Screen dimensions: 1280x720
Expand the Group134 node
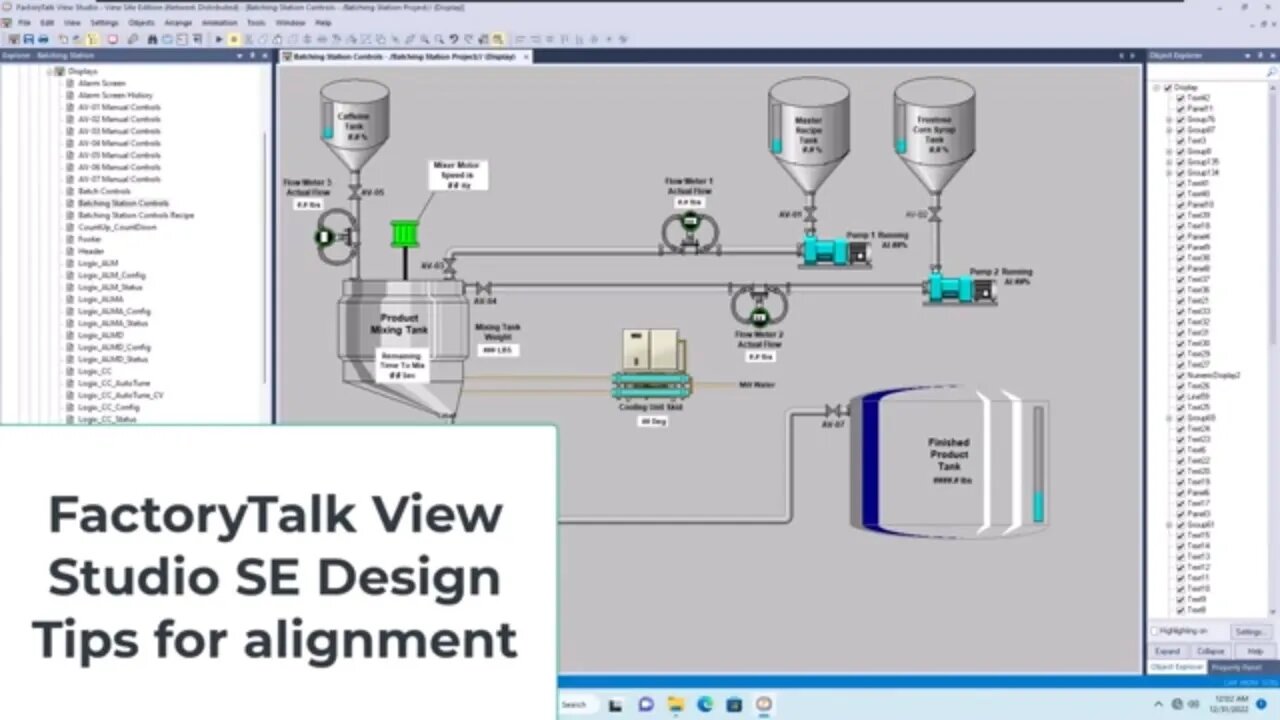(x=1169, y=173)
